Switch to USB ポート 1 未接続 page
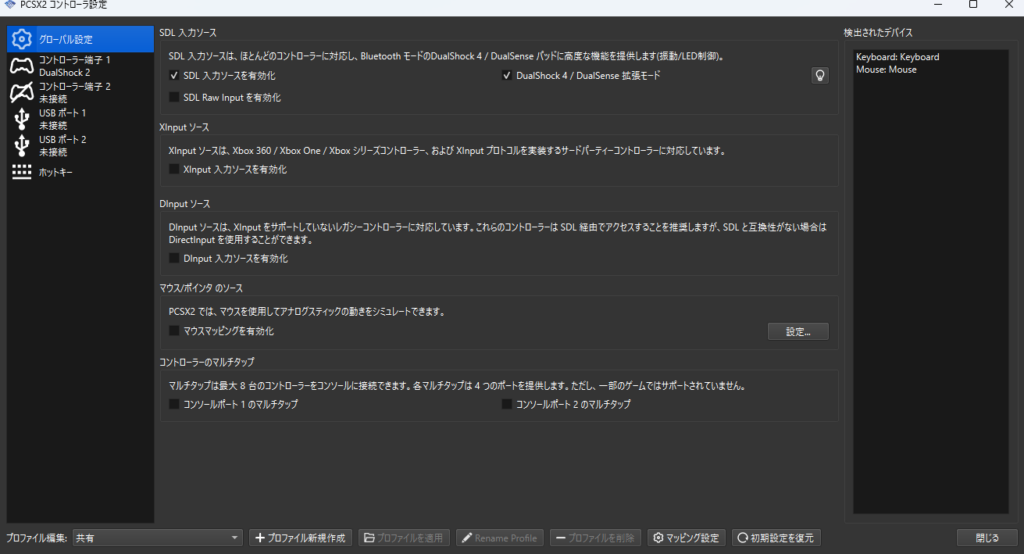1024x554 pixels. [80, 119]
